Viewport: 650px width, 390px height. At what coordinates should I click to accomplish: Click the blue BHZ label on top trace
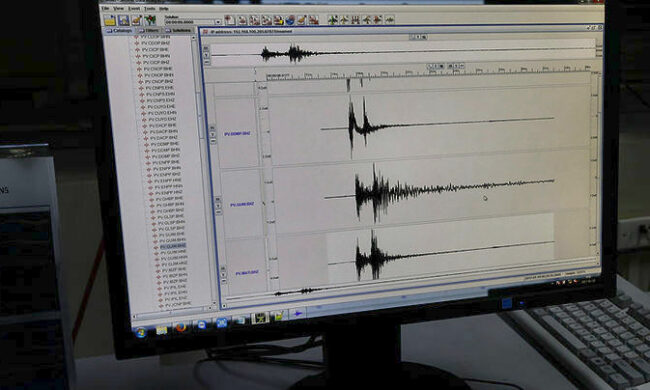click(x=237, y=134)
